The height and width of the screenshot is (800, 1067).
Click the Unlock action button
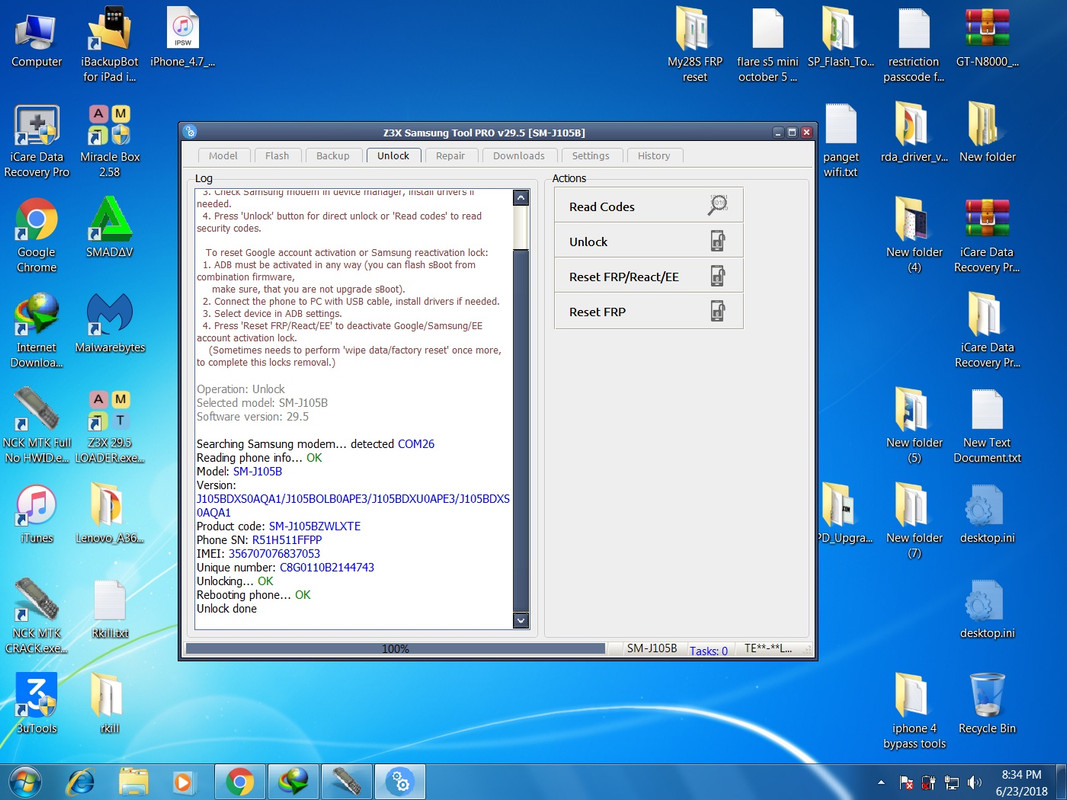pyautogui.click(x=649, y=241)
